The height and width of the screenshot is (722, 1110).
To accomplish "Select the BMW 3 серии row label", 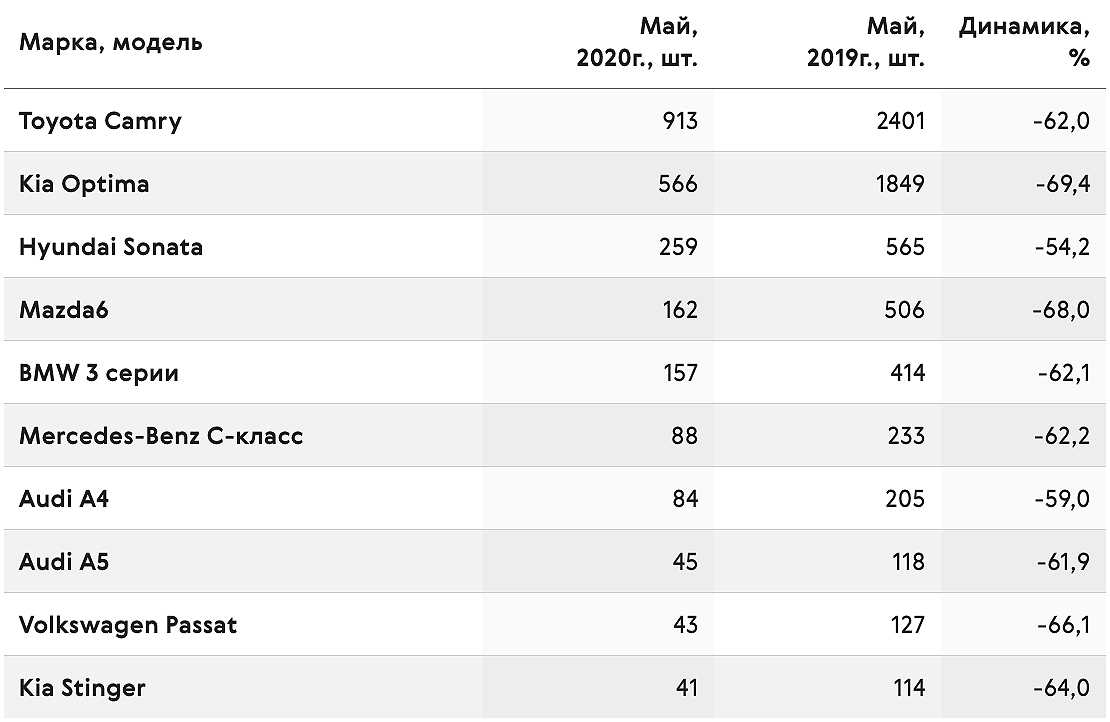I will (99, 373).
